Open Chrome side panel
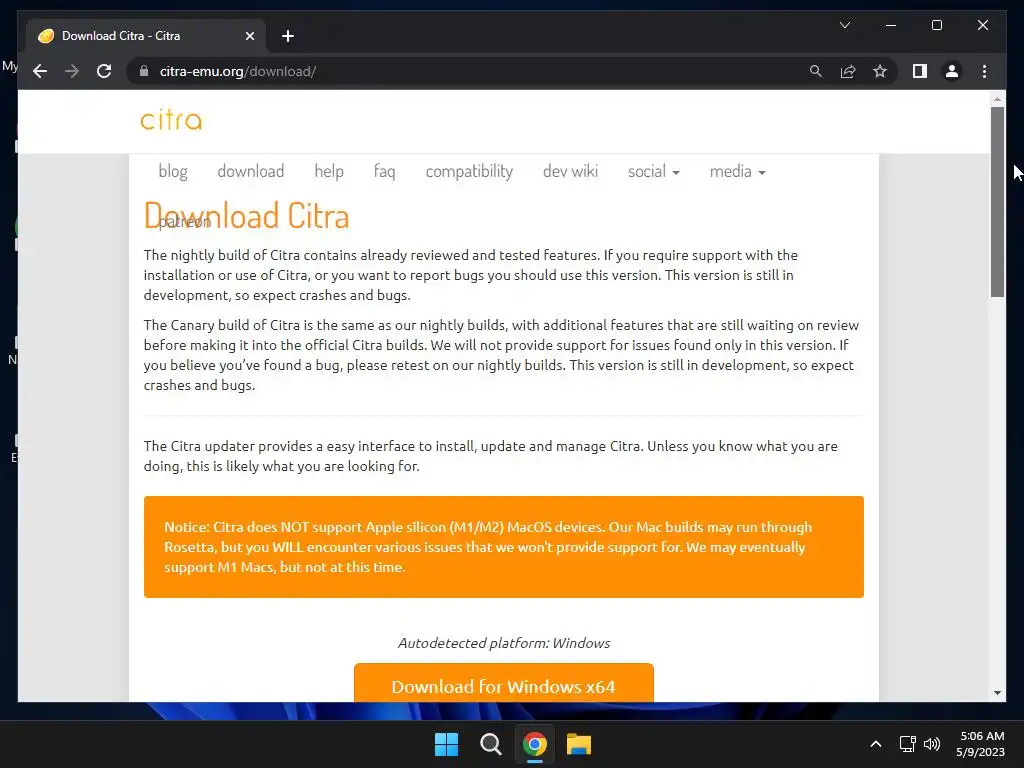This screenshot has height=768, width=1024. [x=920, y=71]
